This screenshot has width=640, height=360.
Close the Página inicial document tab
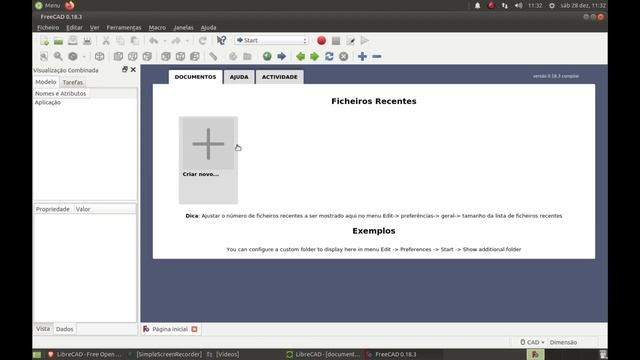(x=194, y=329)
